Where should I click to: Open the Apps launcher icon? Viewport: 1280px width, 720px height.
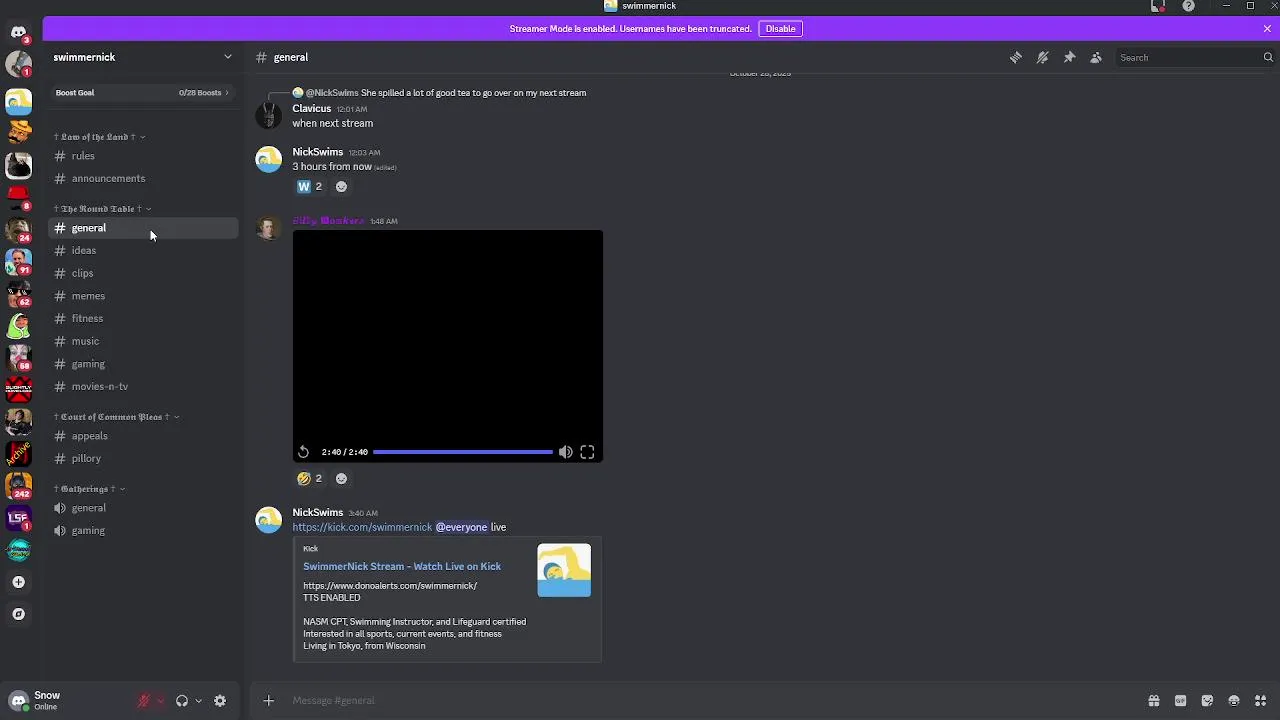point(1261,701)
